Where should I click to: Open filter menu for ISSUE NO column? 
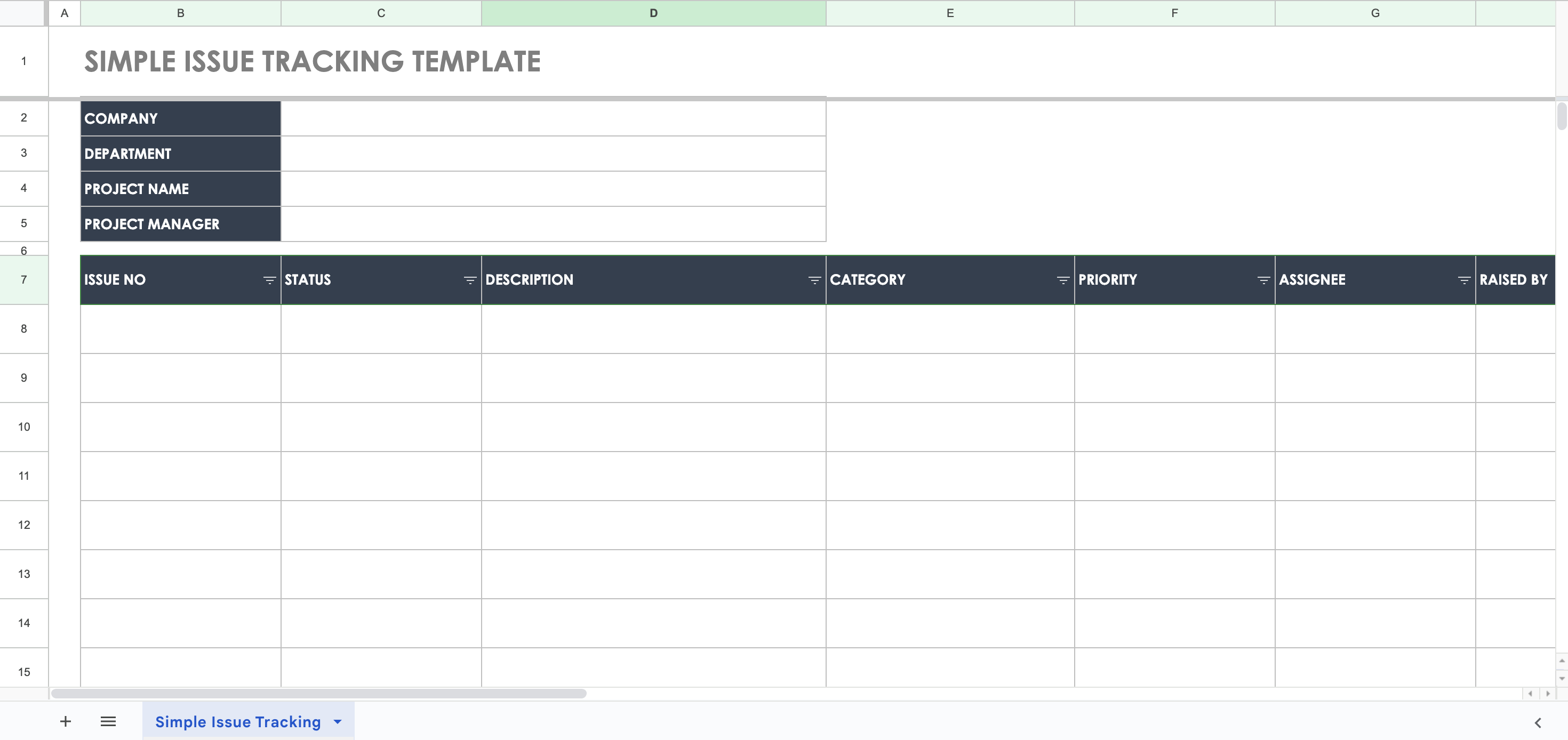269,280
